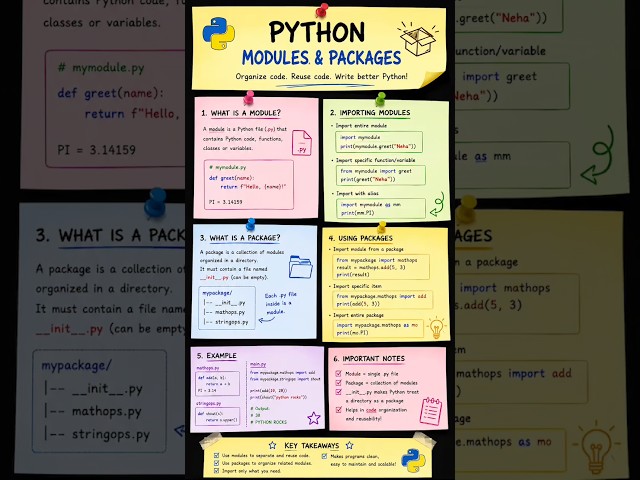Click the blue folder icon in the package note
The width and height of the screenshot is (640, 480).
[x=300, y=267]
